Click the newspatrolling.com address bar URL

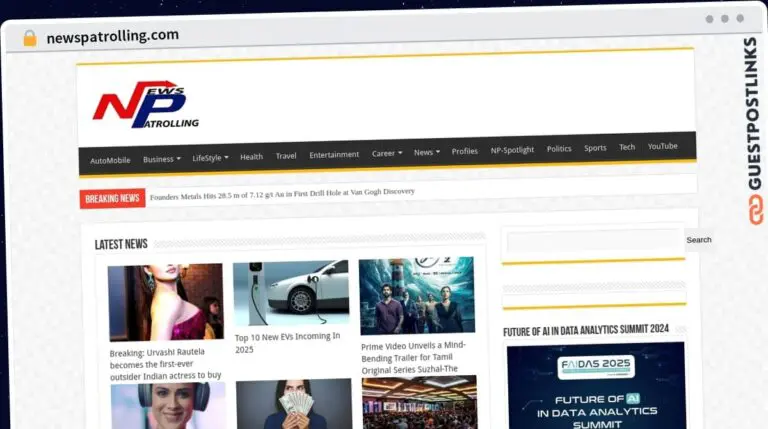pyautogui.click(x=113, y=36)
